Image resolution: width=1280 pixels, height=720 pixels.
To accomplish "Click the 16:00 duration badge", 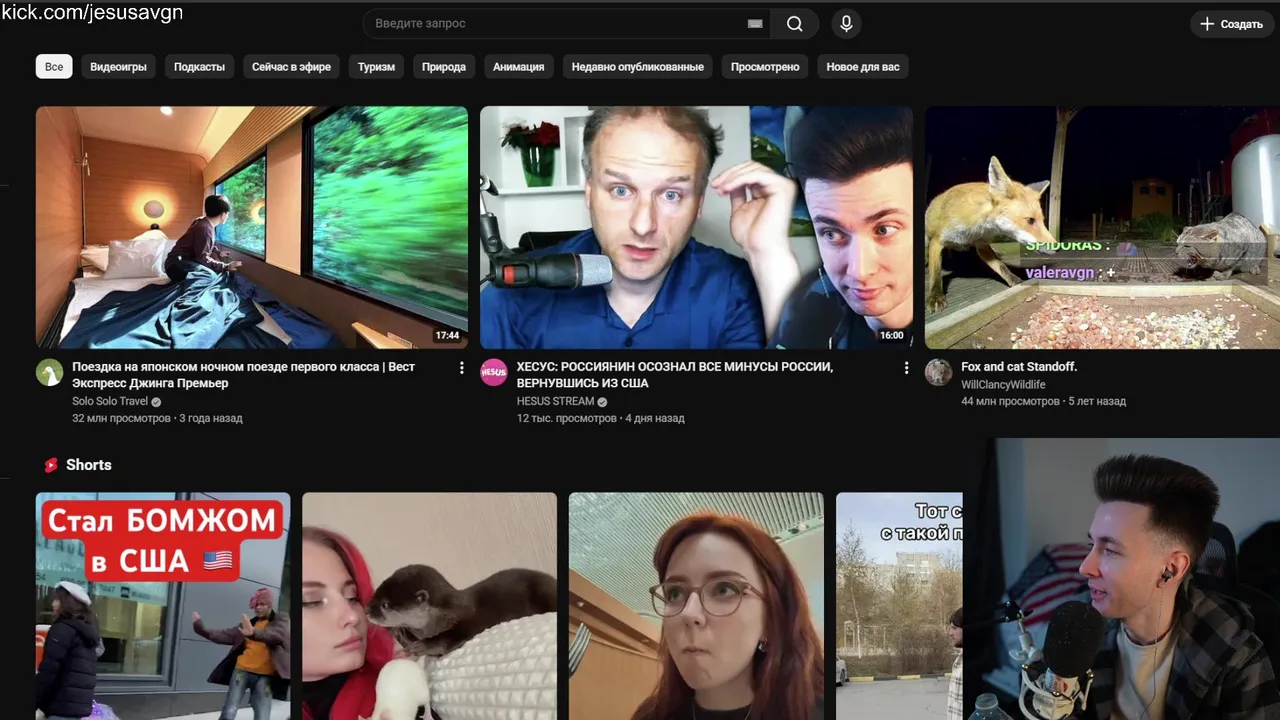I will [891, 336].
